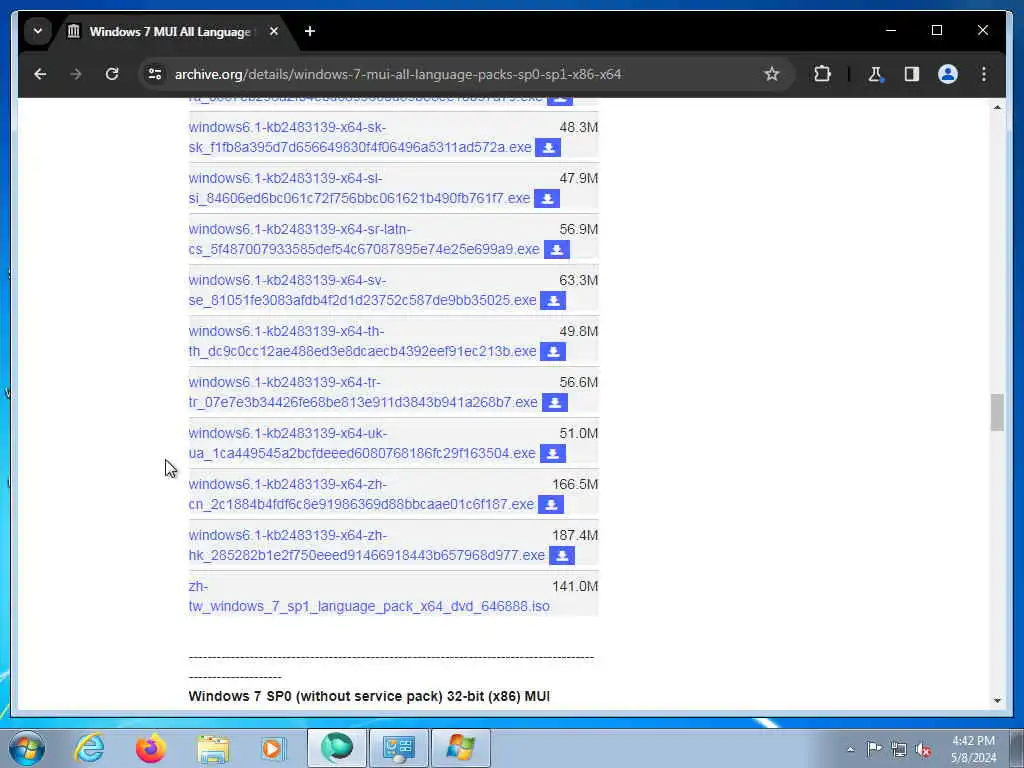Image resolution: width=1024 pixels, height=768 pixels.
Task: Open the muted volume tray icon
Action: coord(923,749)
